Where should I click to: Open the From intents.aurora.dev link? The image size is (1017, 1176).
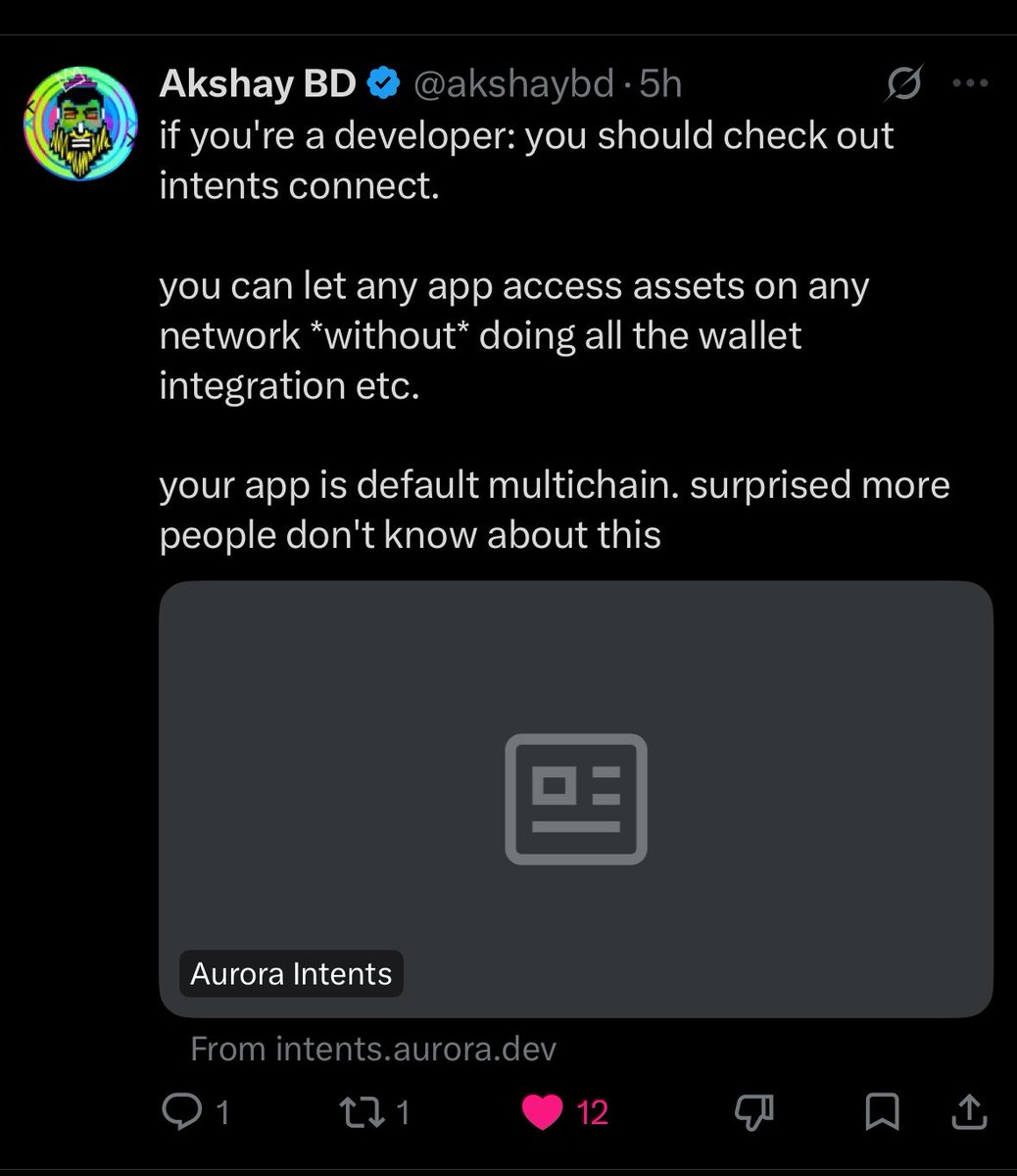(373, 1050)
